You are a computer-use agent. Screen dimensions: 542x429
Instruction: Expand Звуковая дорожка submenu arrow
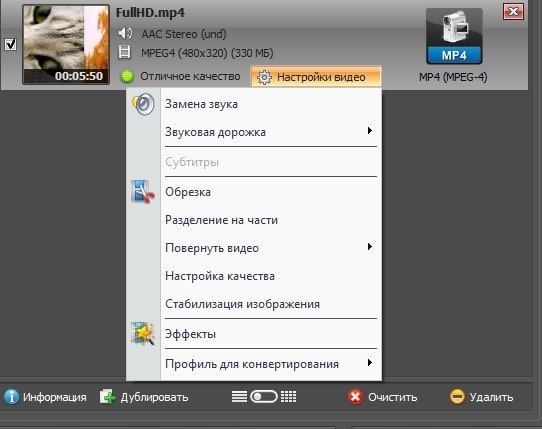370,131
